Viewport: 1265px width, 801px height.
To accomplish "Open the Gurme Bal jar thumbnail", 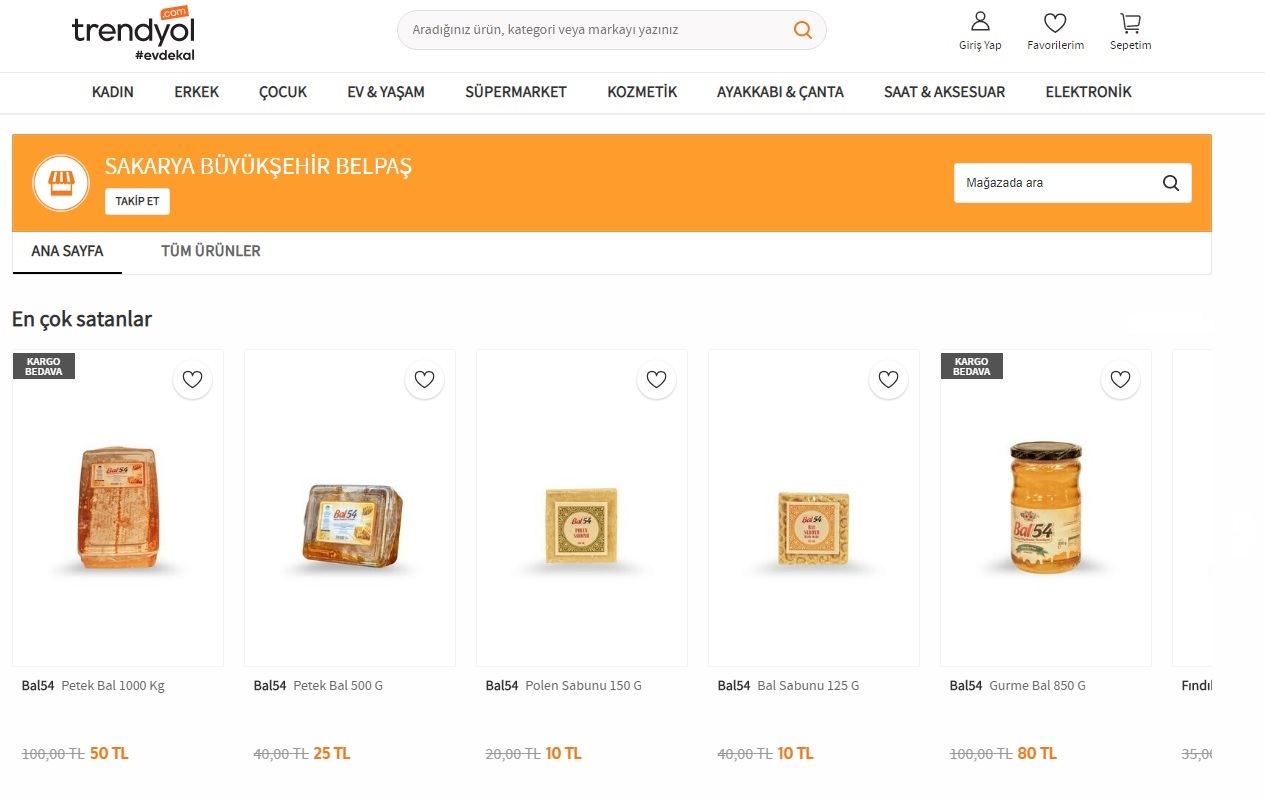I will (1046, 508).
